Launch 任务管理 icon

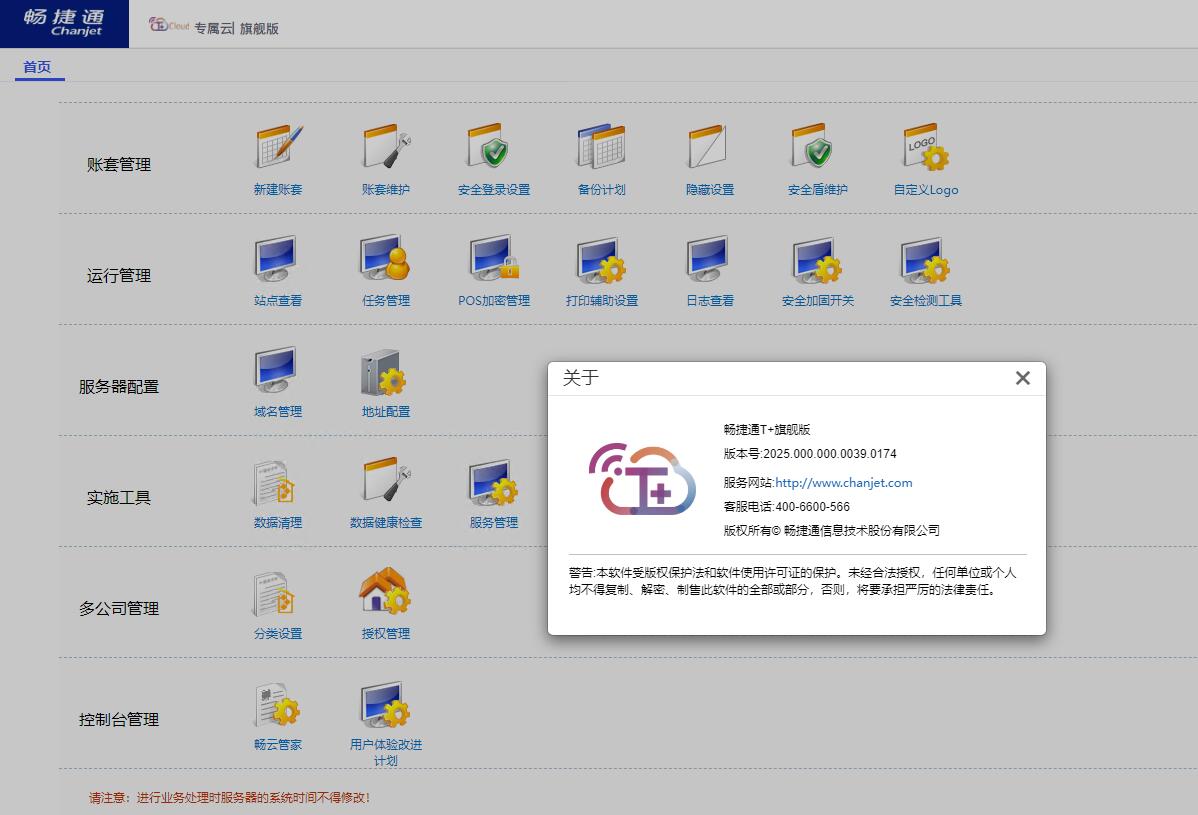[x=387, y=258]
